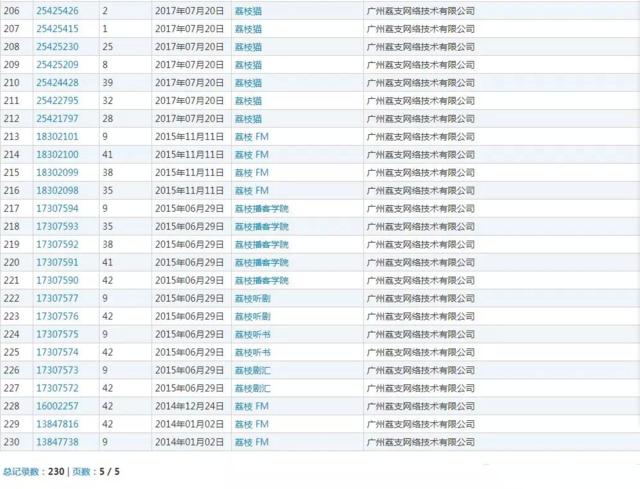Screen dimensions: 640x489
Task: Open registration number 17307574 link
Action: click(58, 352)
